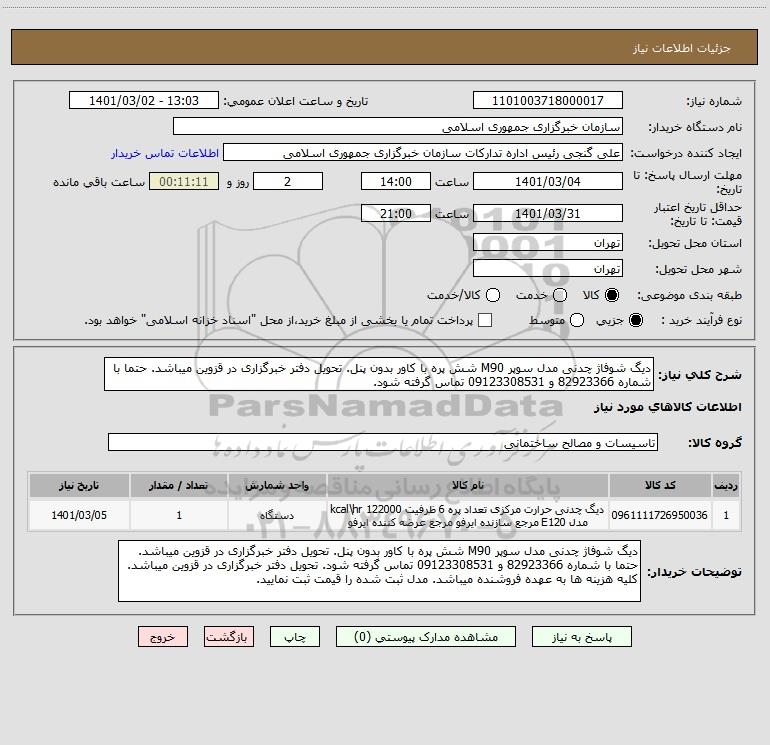770x745 pixels.
Task: Select the کالا/خدمت radio button
Action: (x=493, y=295)
